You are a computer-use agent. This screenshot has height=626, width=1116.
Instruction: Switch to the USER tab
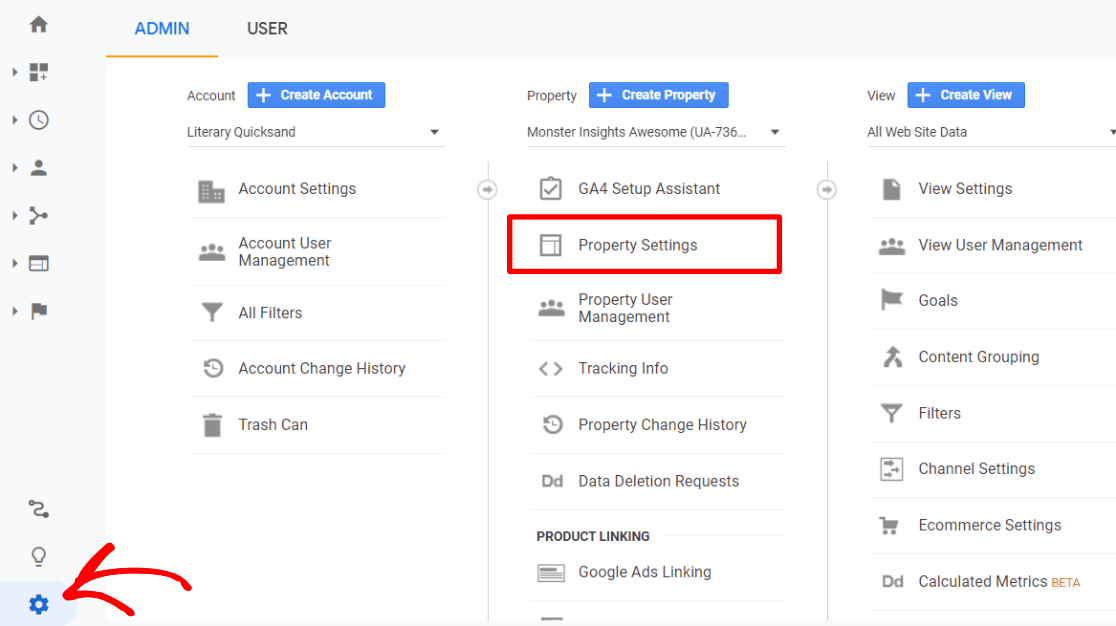pos(267,28)
